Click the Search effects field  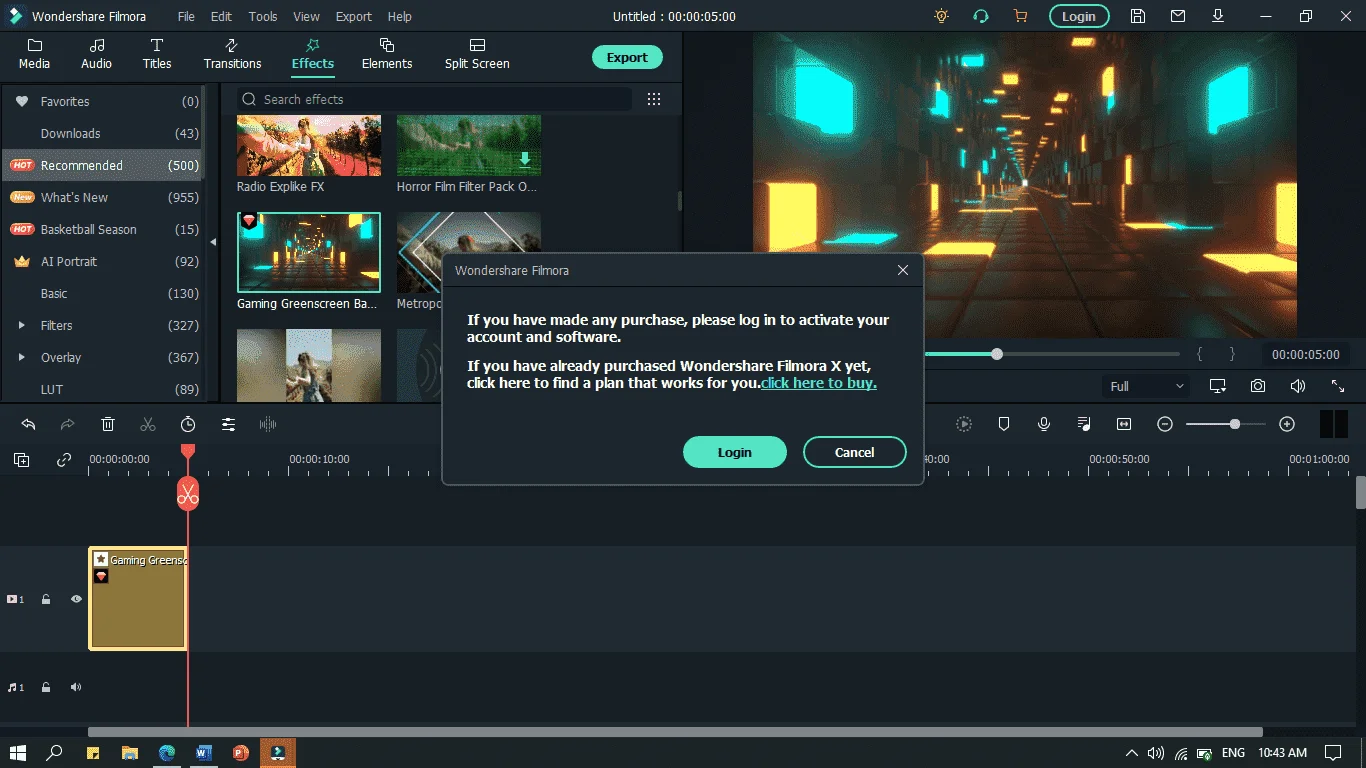click(434, 99)
